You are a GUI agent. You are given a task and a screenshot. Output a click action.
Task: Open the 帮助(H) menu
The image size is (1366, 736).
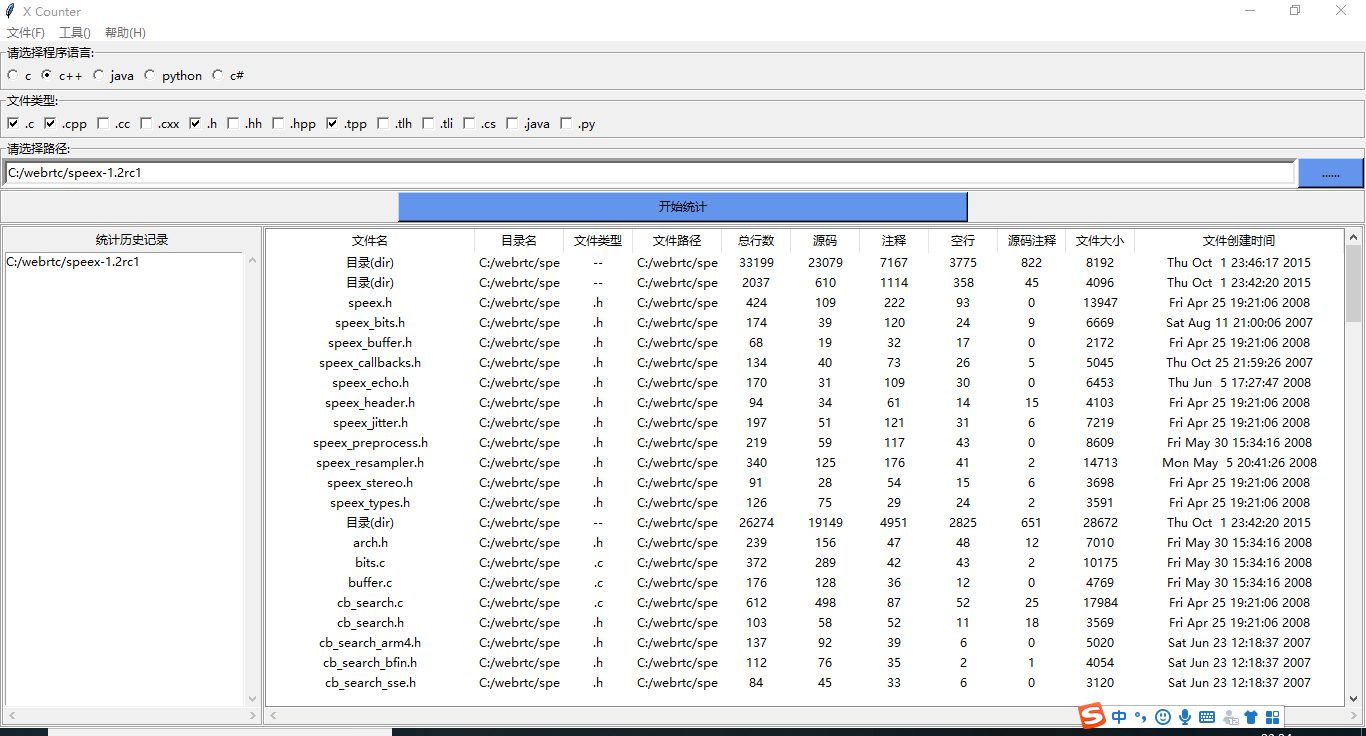click(x=124, y=32)
